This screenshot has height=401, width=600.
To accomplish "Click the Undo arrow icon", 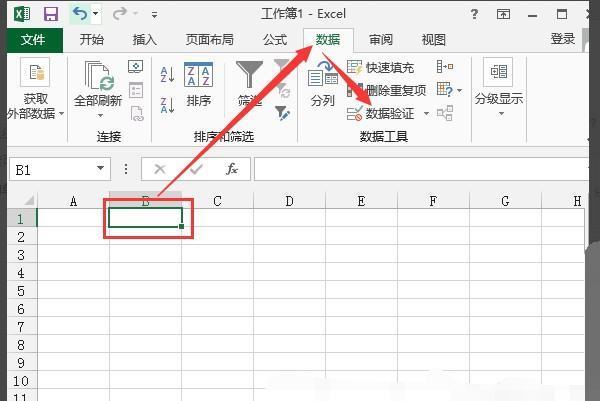I will (x=80, y=14).
